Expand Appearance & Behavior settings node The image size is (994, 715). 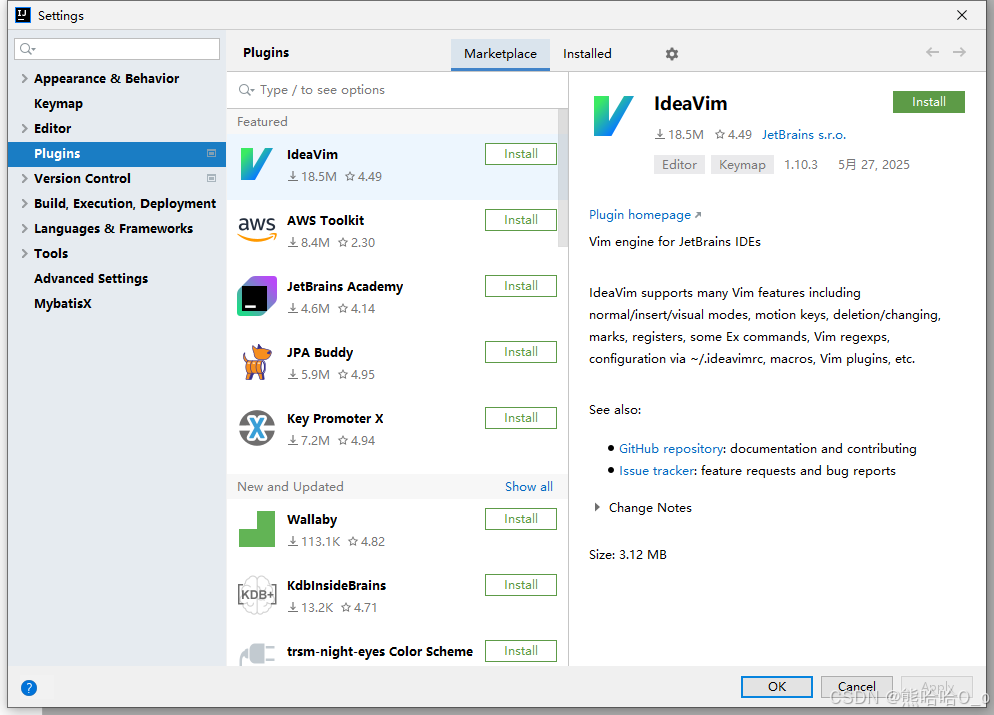pyautogui.click(x=24, y=79)
